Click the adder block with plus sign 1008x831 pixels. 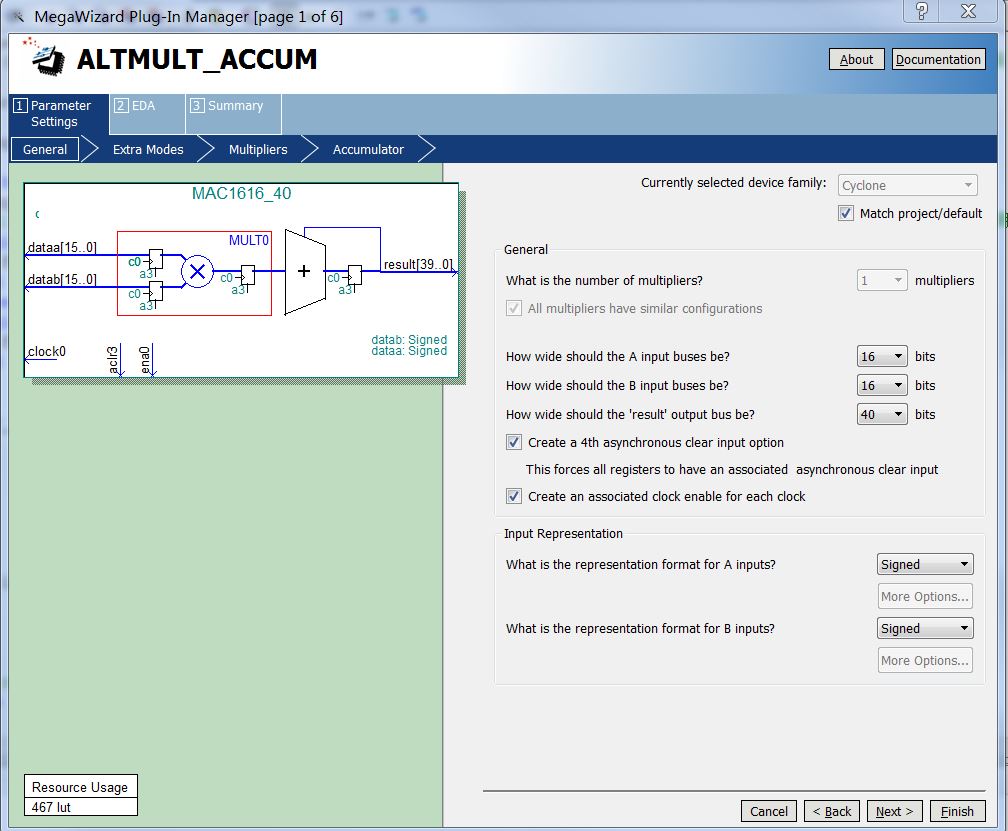305,271
